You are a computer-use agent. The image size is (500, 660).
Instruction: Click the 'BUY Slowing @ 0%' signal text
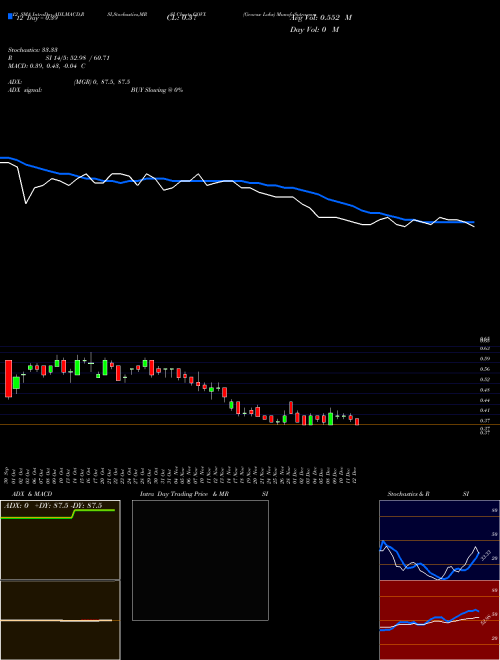tap(157, 90)
